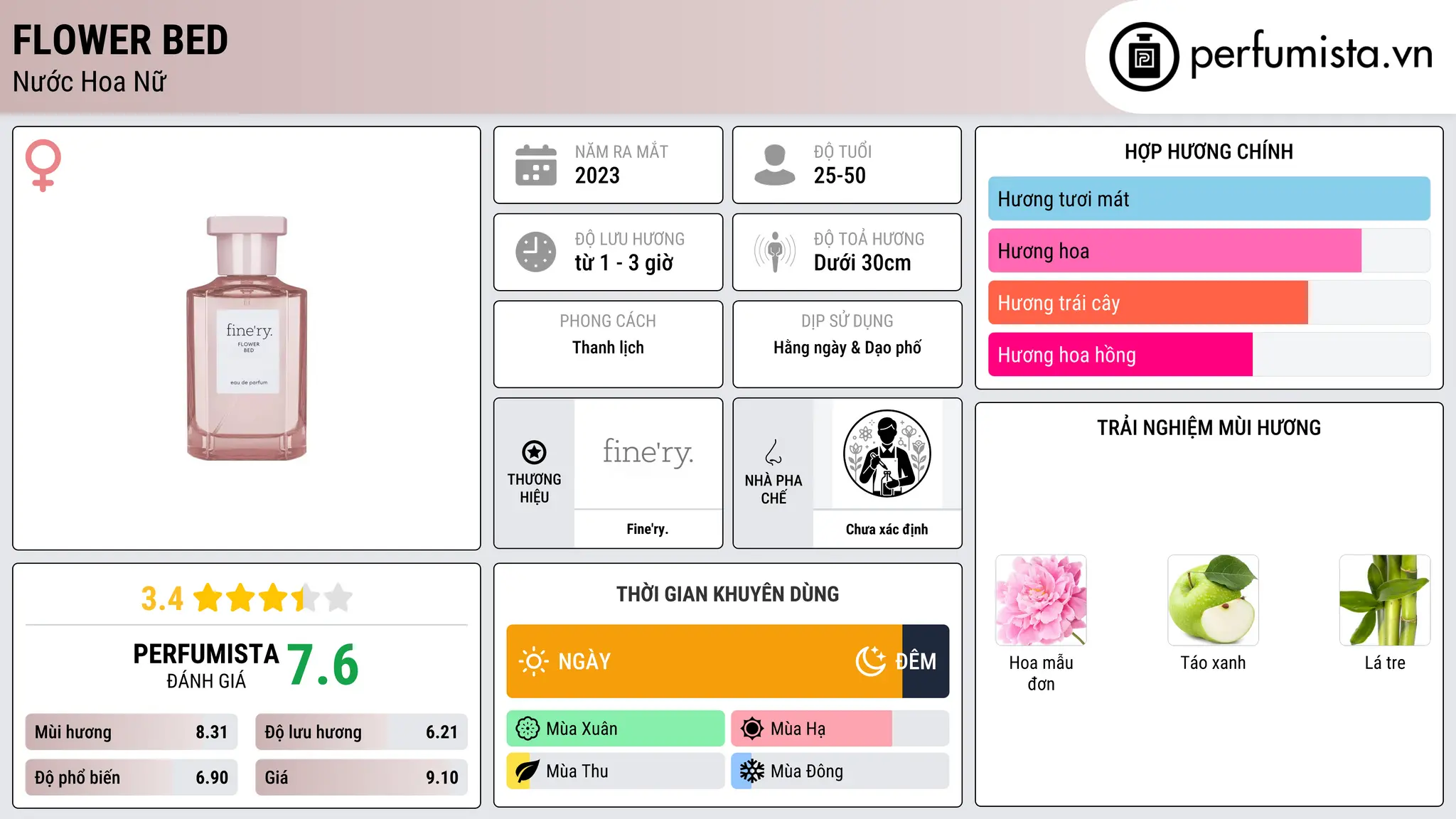
Task: Select the Lá tre bamboo image
Action: 1385,600
